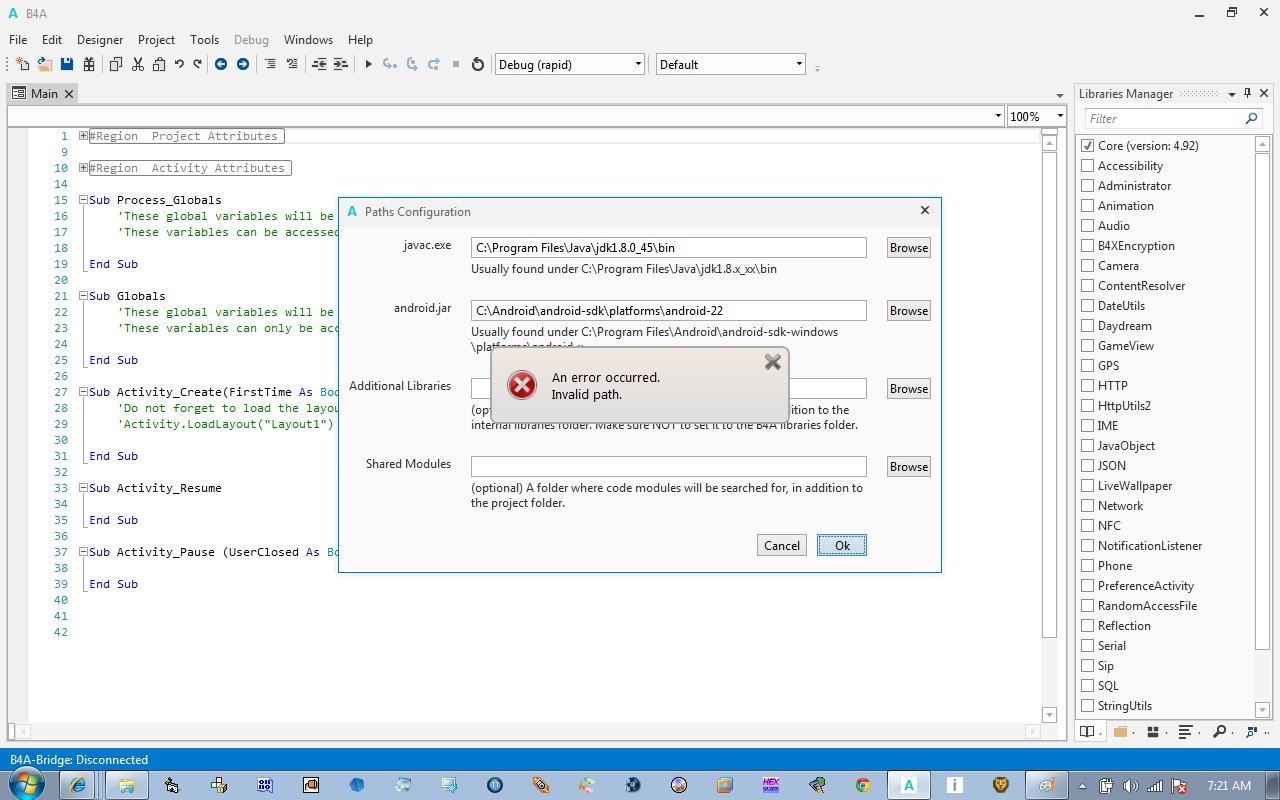Check the Accessibility library checkbox

[x=1087, y=166]
